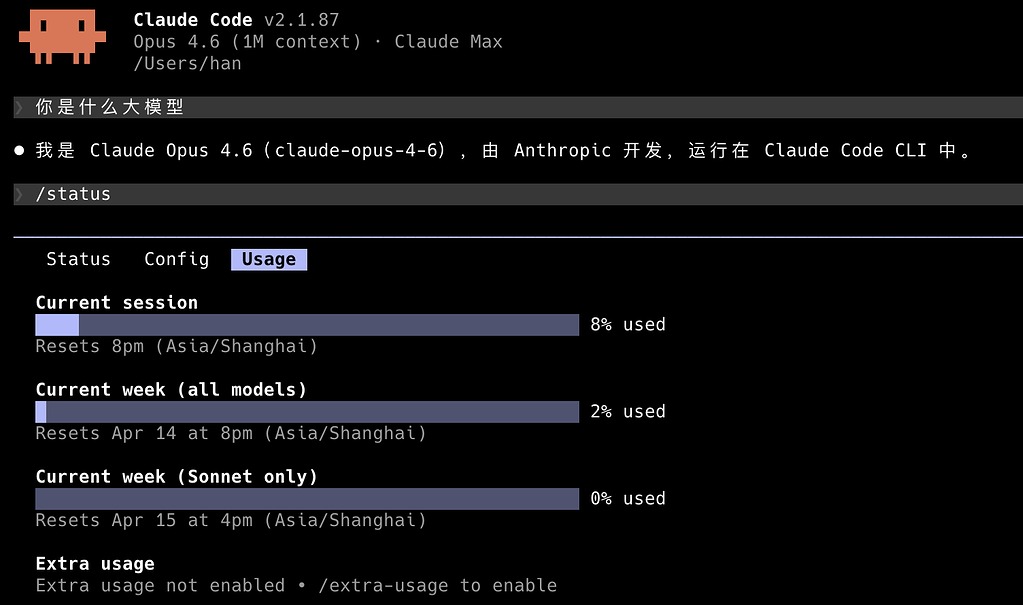Click the 'Claude Max' plan label
The height and width of the screenshot is (605, 1023).
click(x=448, y=42)
